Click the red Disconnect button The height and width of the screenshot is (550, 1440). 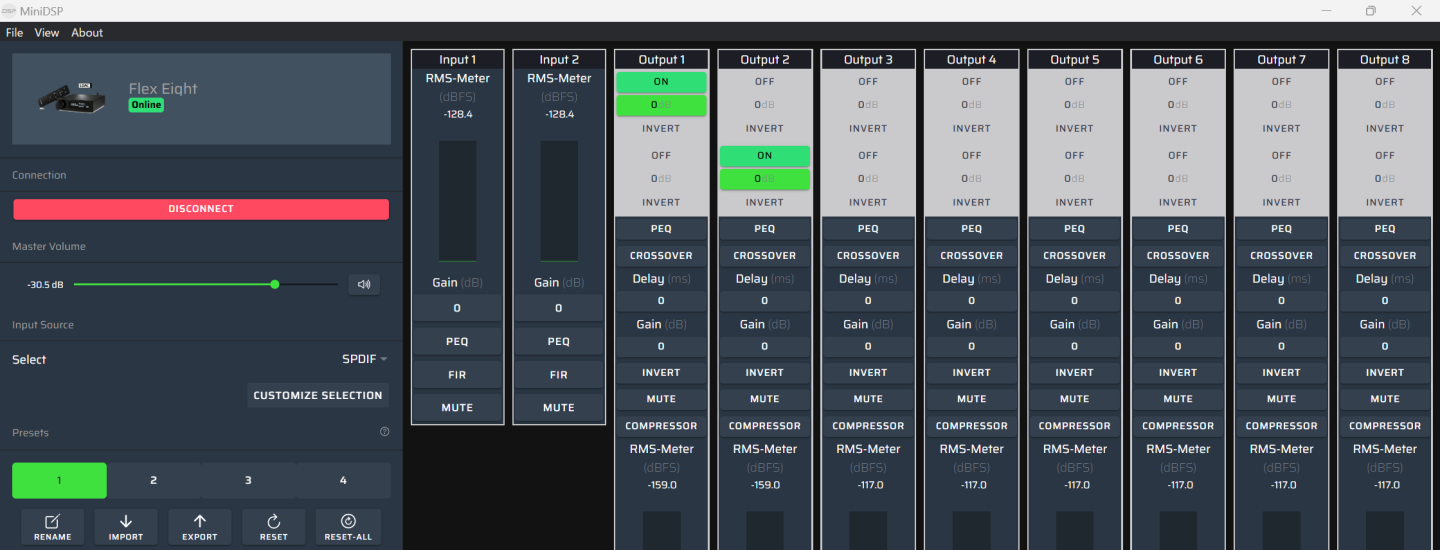(x=201, y=209)
